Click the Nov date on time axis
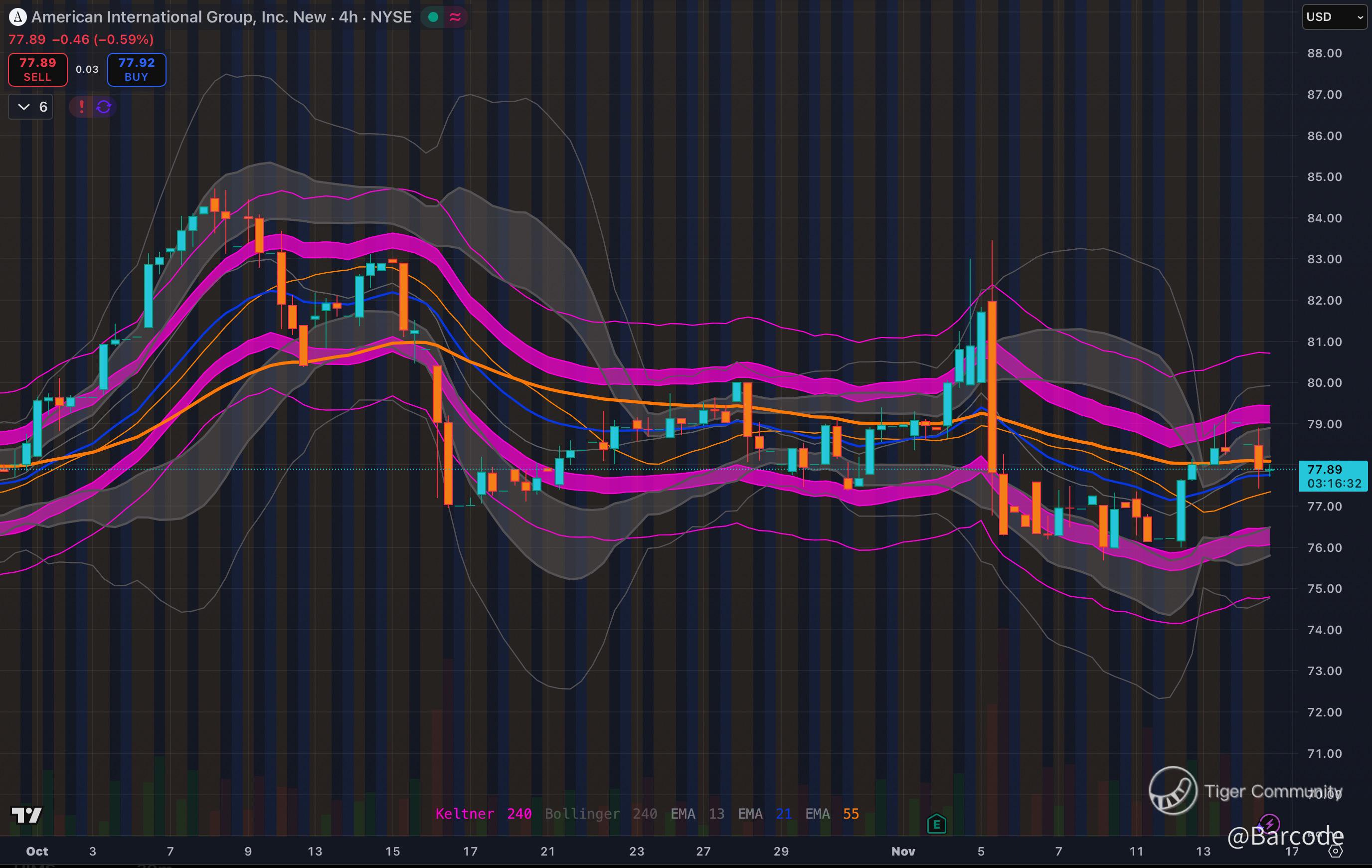Viewport: 1372px width, 868px height. coord(903,851)
